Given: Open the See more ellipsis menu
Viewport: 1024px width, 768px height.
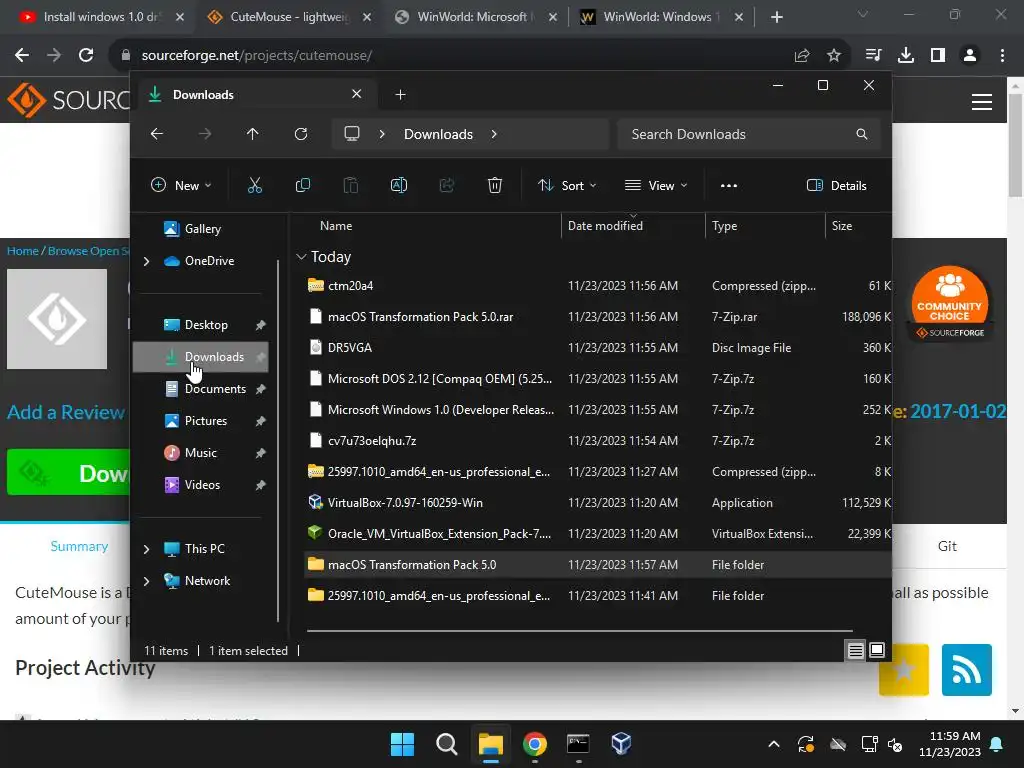Looking at the screenshot, I should (729, 185).
